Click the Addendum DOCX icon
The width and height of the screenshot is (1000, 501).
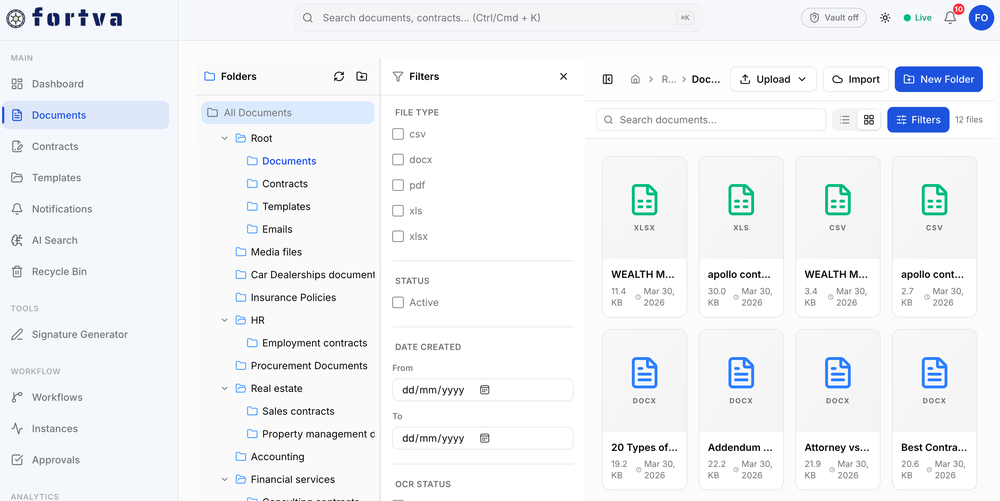coord(741,373)
